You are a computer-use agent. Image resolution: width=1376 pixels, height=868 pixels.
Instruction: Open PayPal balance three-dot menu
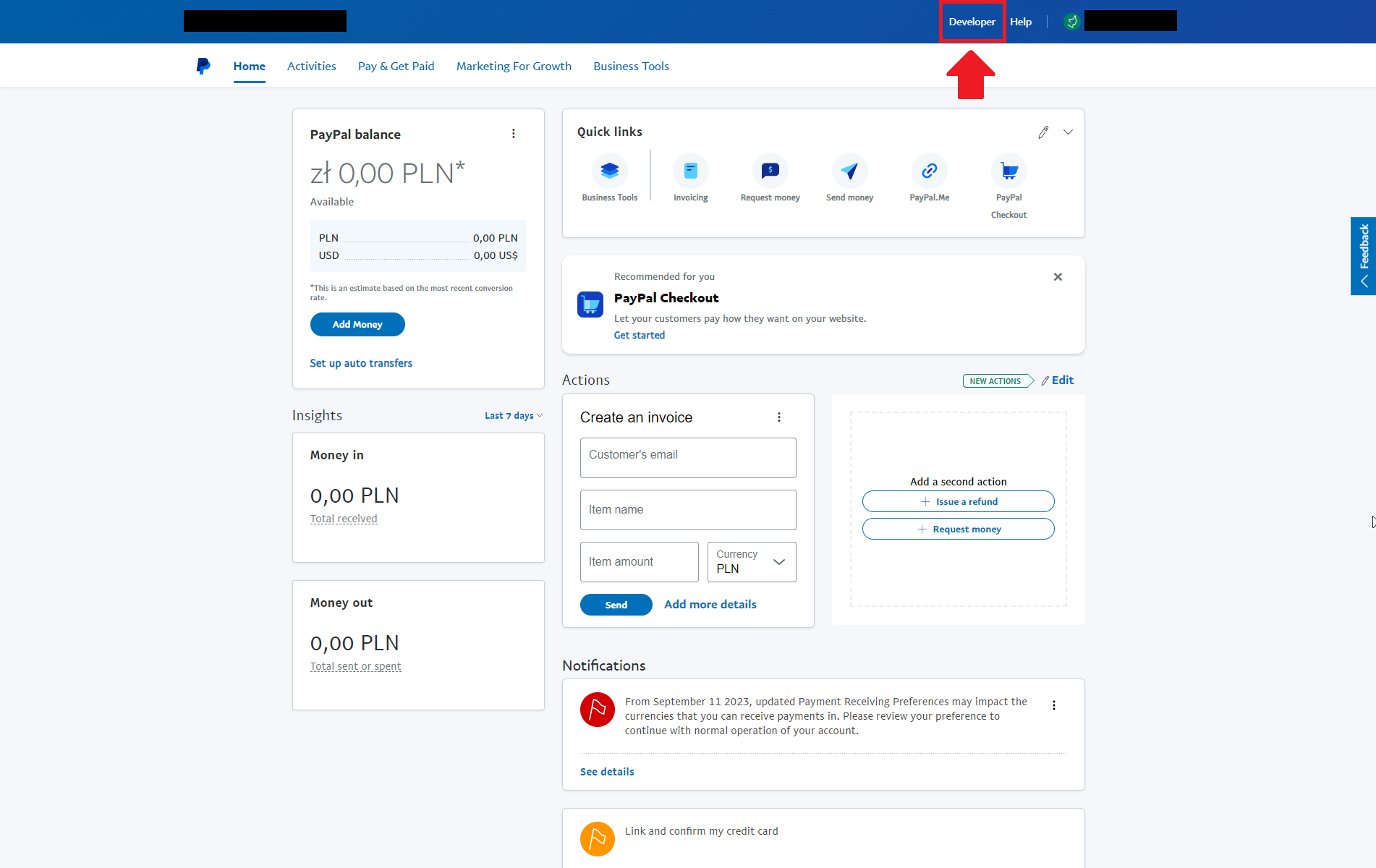point(514,134)
